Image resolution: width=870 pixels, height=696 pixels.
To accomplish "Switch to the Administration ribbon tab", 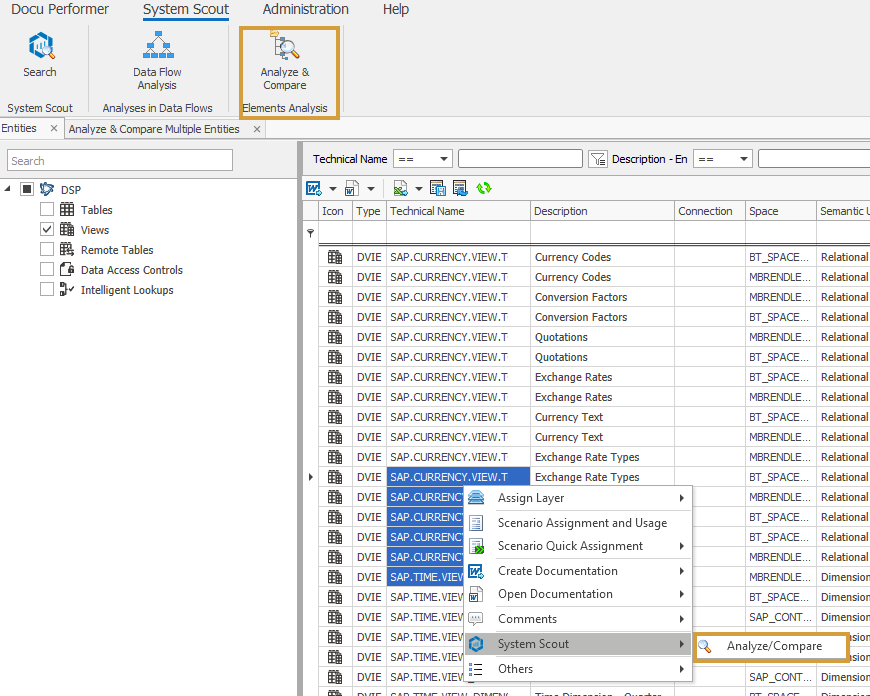I will [305, 10].
